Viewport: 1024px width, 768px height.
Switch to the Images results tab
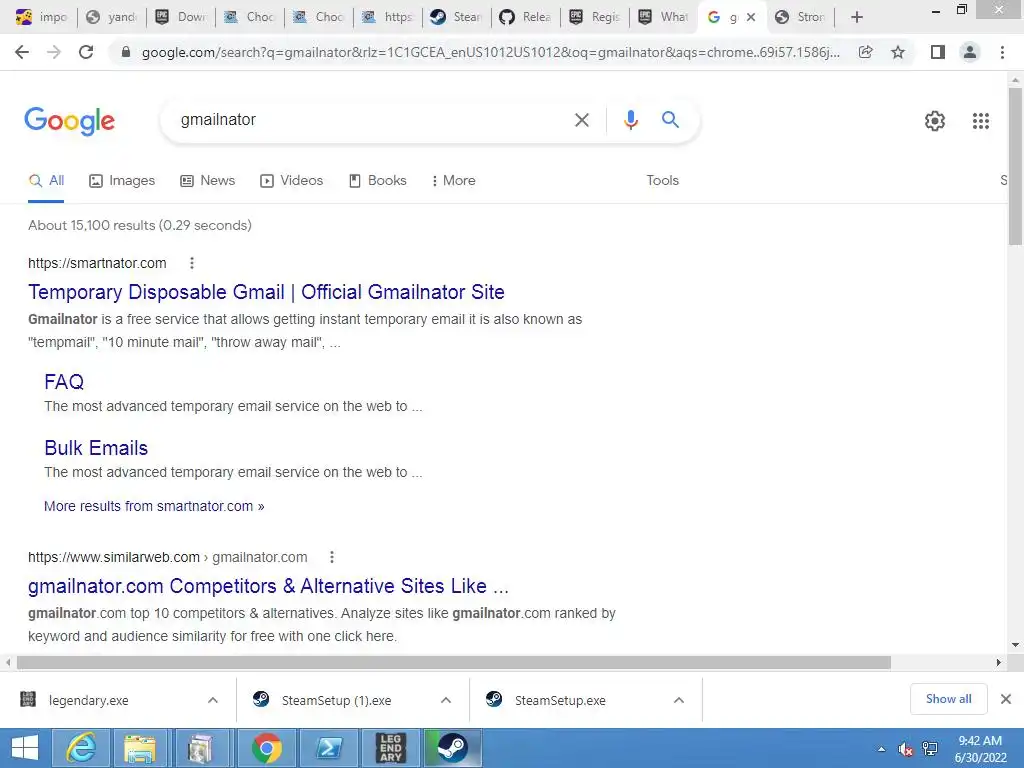point(122,180)
